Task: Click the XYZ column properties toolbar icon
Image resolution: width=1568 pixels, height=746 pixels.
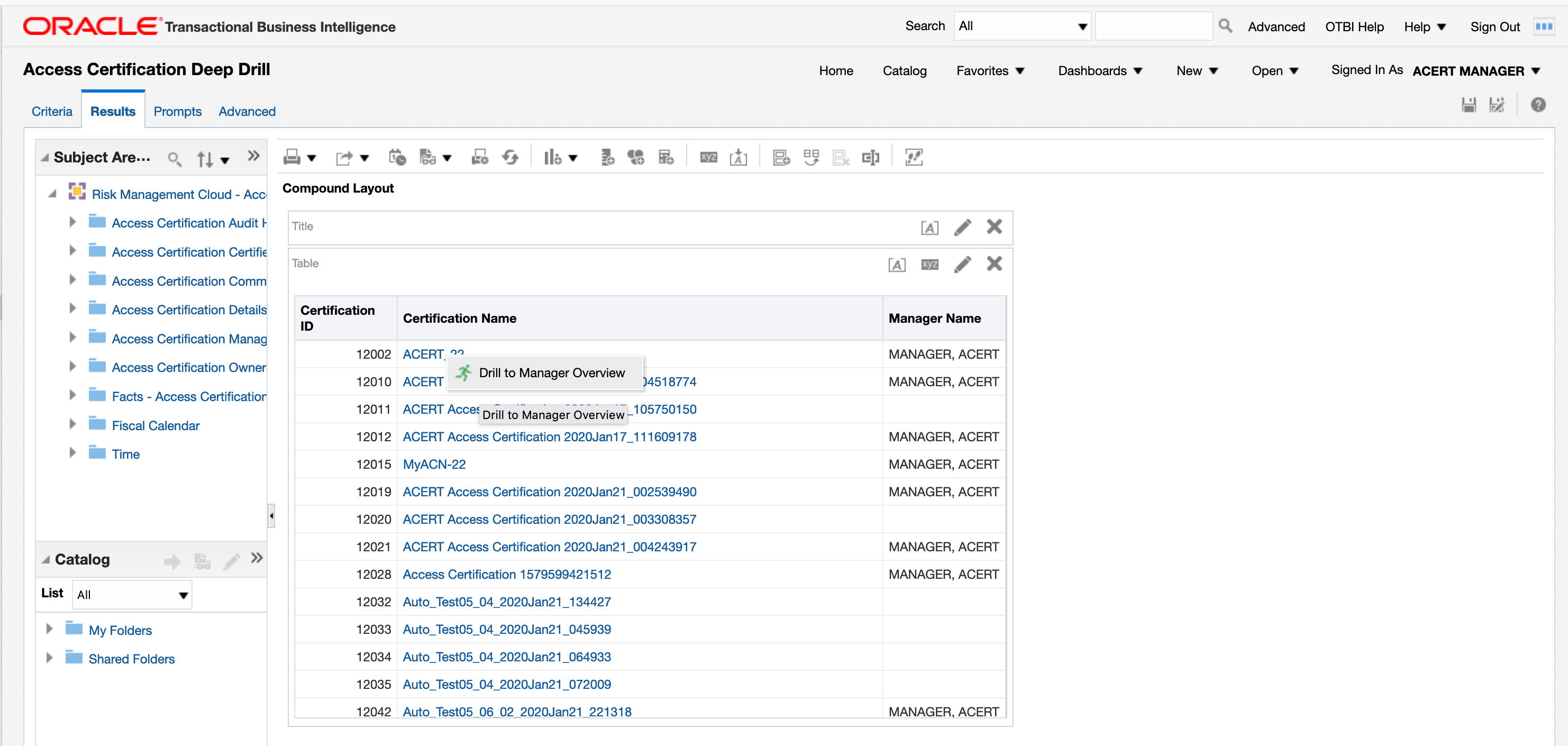Action: 708,158
